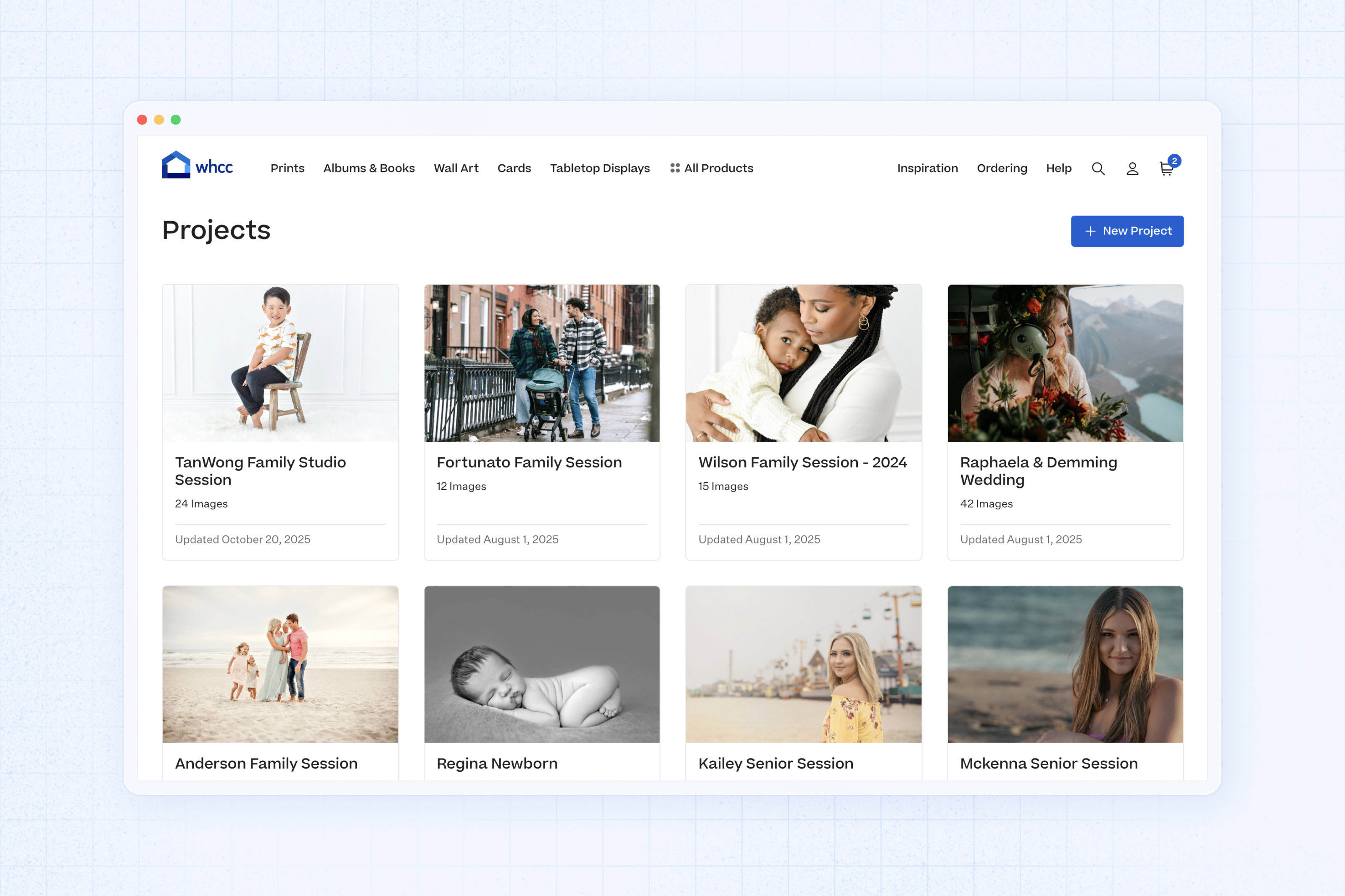View the shopping cart with 2 items
Viewport: 1345px width, 896px height.
click(1165, 169)
